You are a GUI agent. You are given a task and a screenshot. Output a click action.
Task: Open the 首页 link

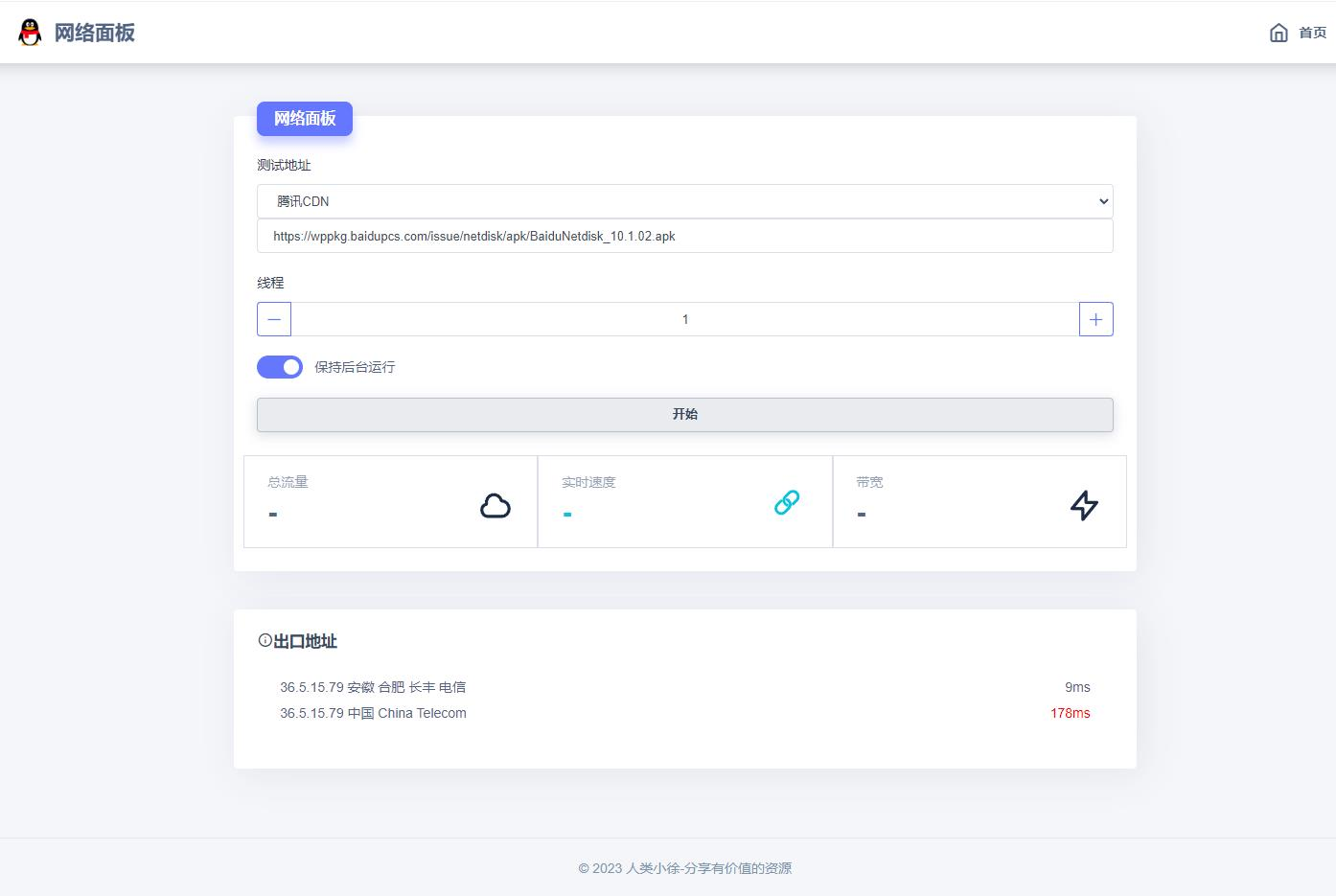tap(1312, 33)
